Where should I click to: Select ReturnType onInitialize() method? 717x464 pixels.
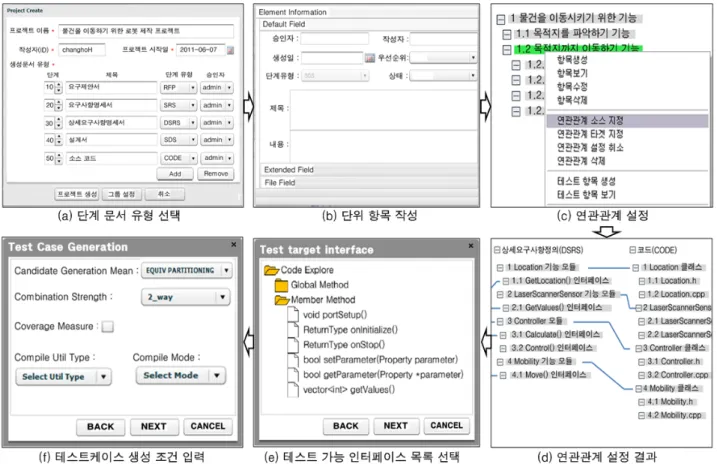coord(350,330)
